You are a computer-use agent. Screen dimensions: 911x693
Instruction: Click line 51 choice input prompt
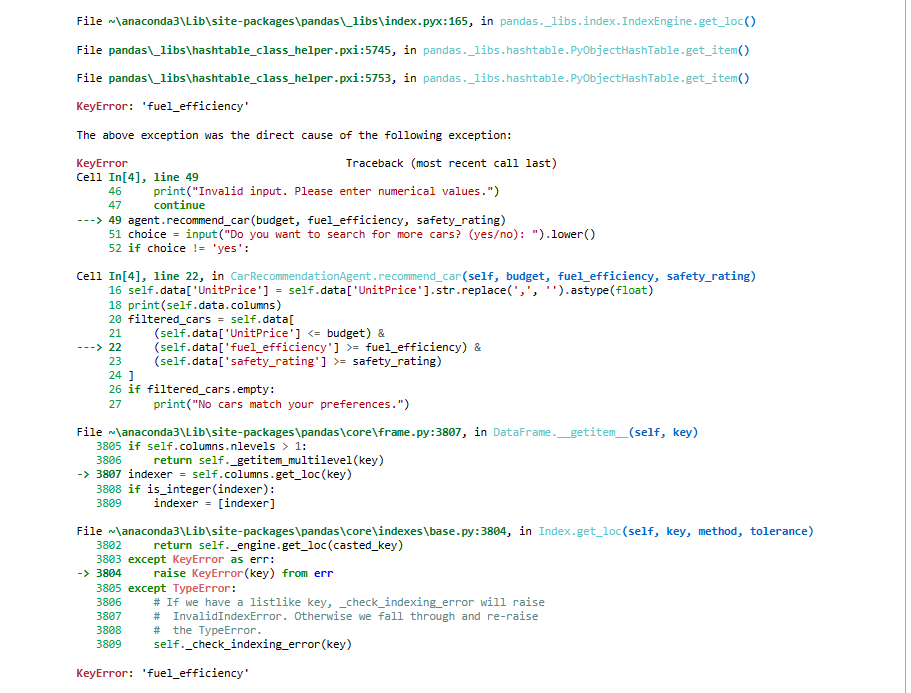361,234
